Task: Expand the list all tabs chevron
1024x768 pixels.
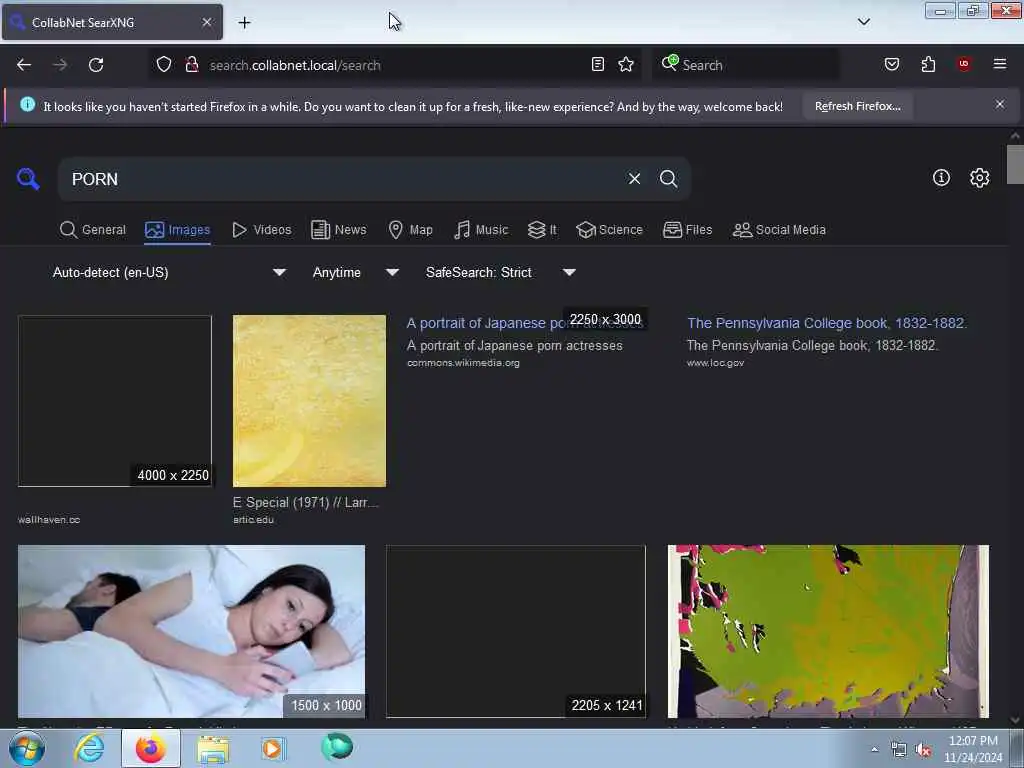Action: pos(864,22)
